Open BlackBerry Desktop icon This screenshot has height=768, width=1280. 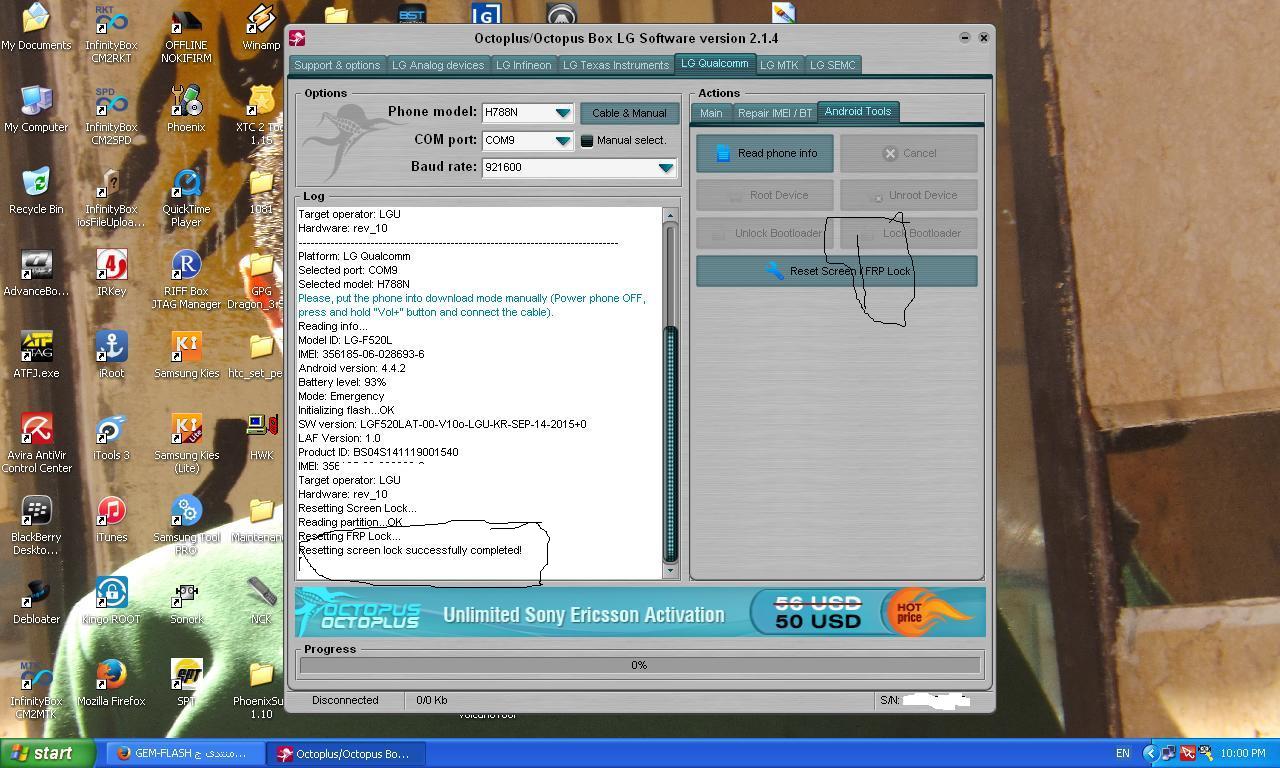click(36, 525)
